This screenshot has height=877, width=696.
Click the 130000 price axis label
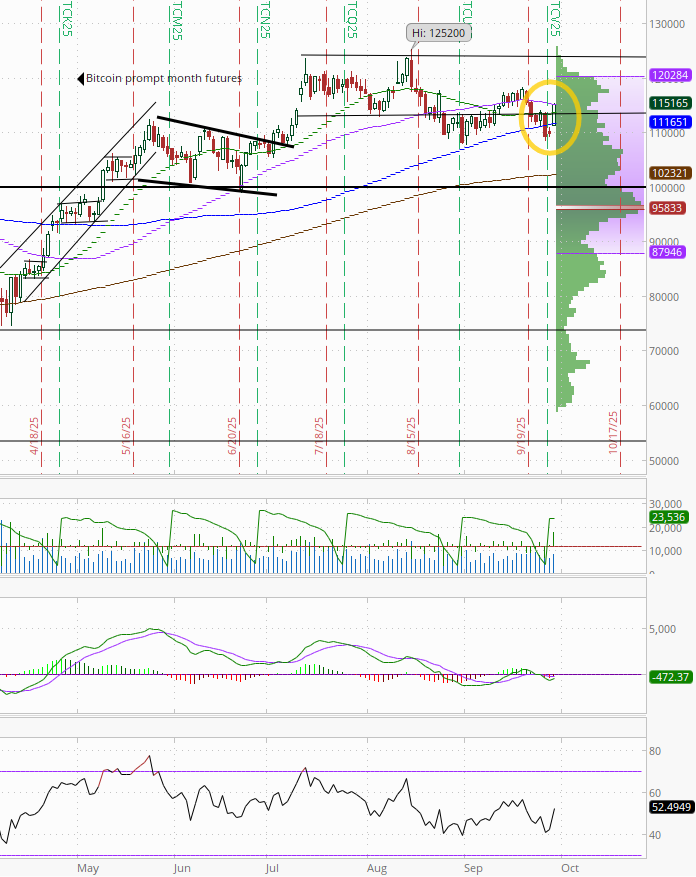pos(667,24)
